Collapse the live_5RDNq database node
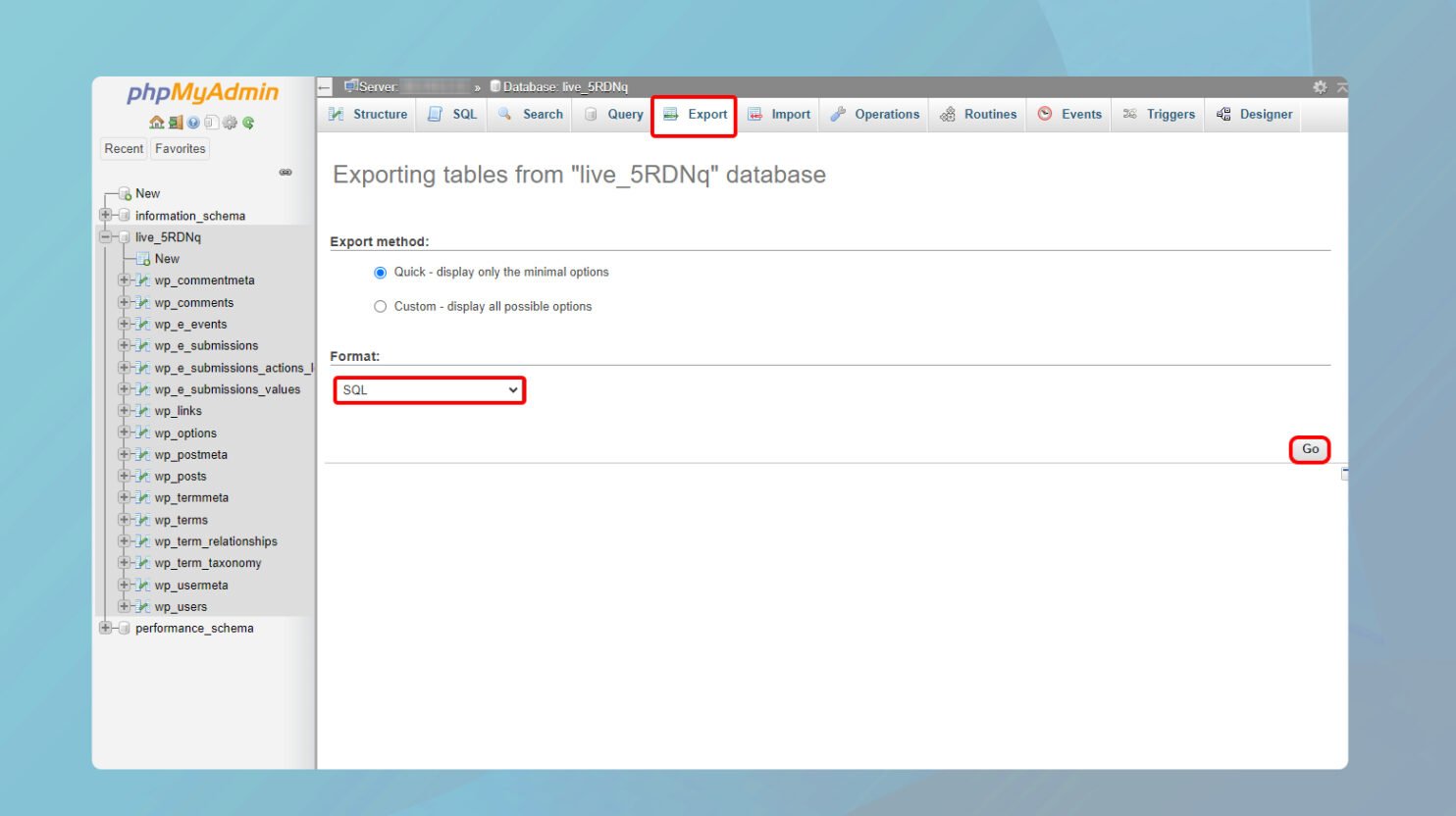 click(x=105, y=236)
